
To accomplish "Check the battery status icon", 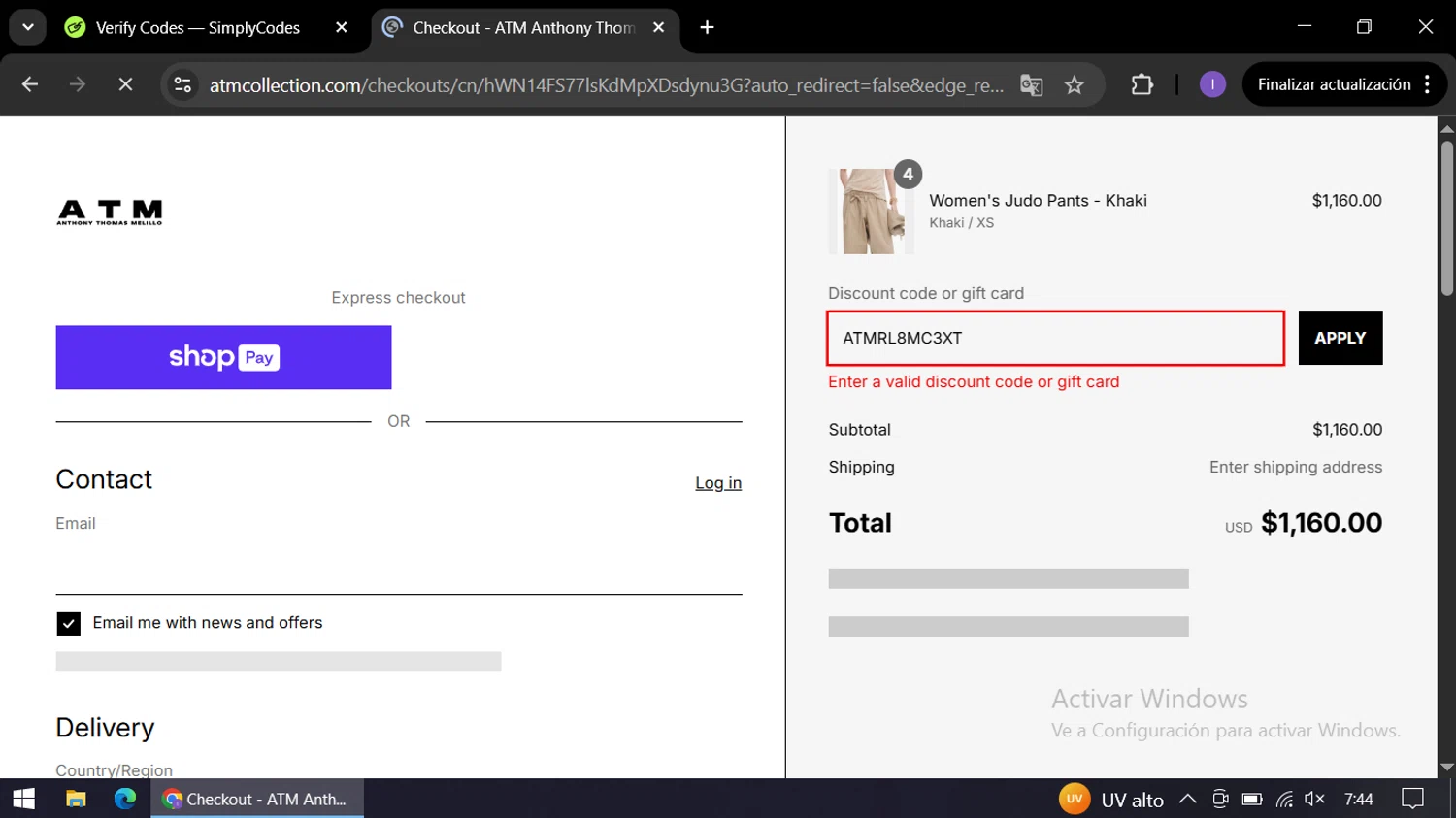I will pyautogui.click(x=1252, y=800).
